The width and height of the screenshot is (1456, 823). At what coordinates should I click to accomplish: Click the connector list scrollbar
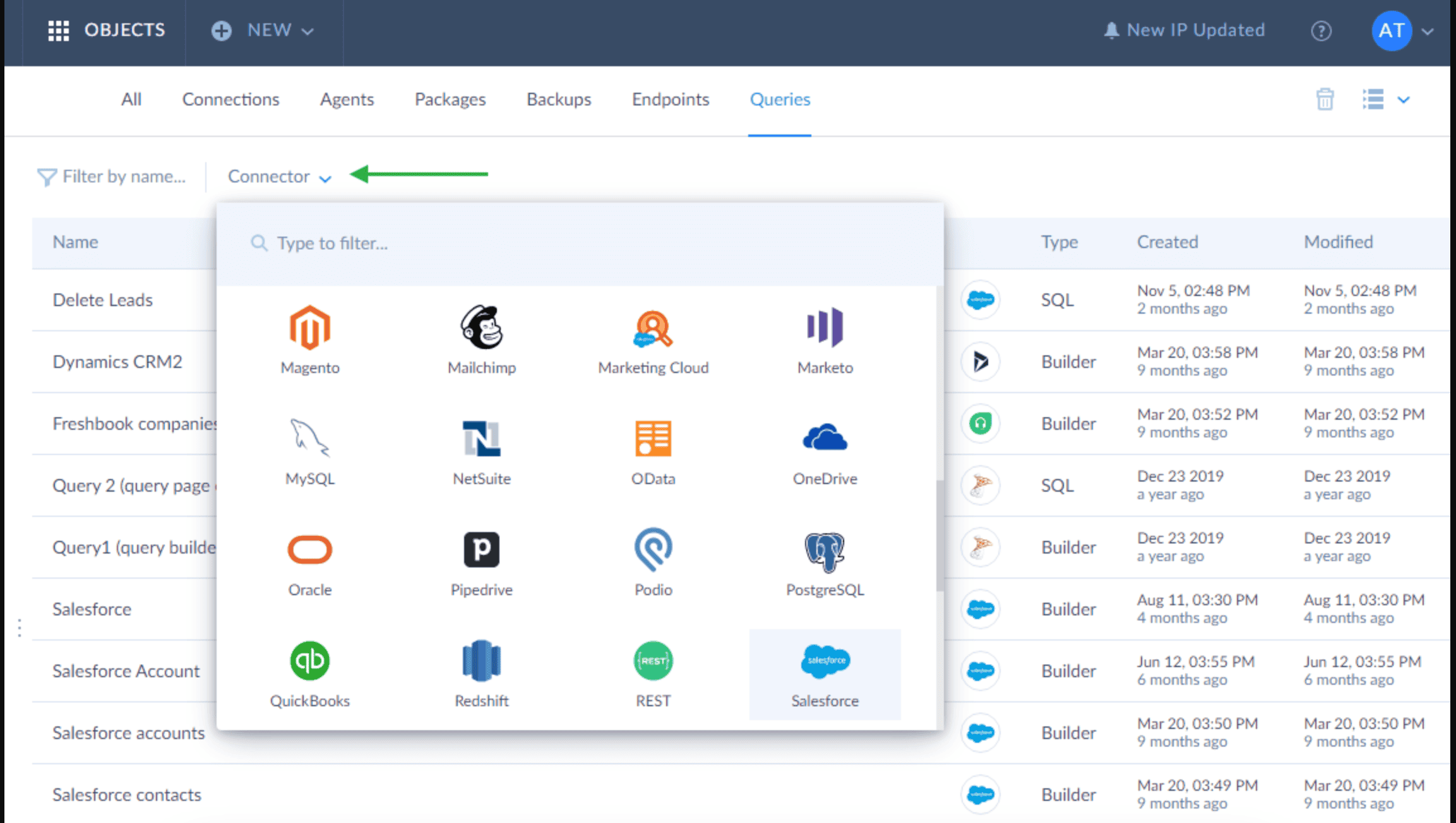tap(940, 536)
